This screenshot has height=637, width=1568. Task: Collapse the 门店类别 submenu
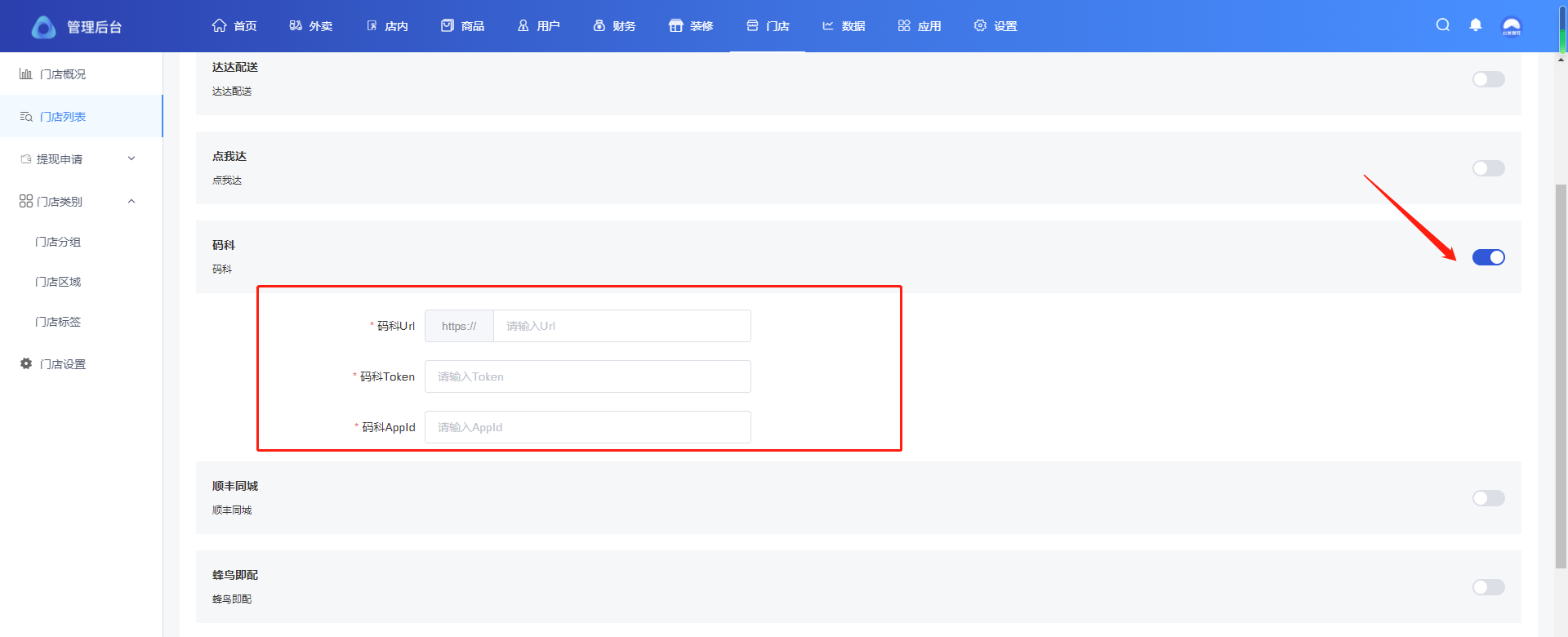tap(131, 202)
